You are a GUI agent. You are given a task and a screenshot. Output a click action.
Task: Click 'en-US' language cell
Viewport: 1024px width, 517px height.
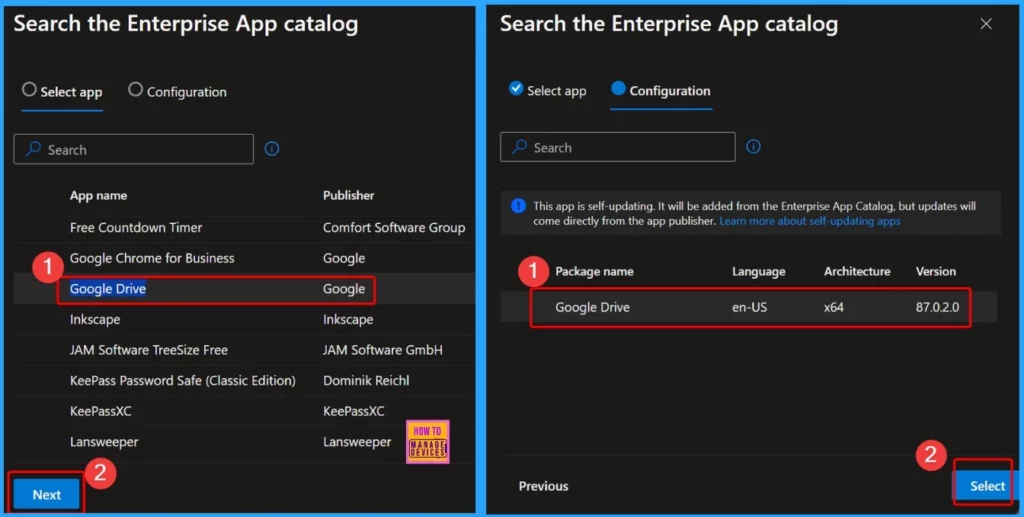[750, 307]
